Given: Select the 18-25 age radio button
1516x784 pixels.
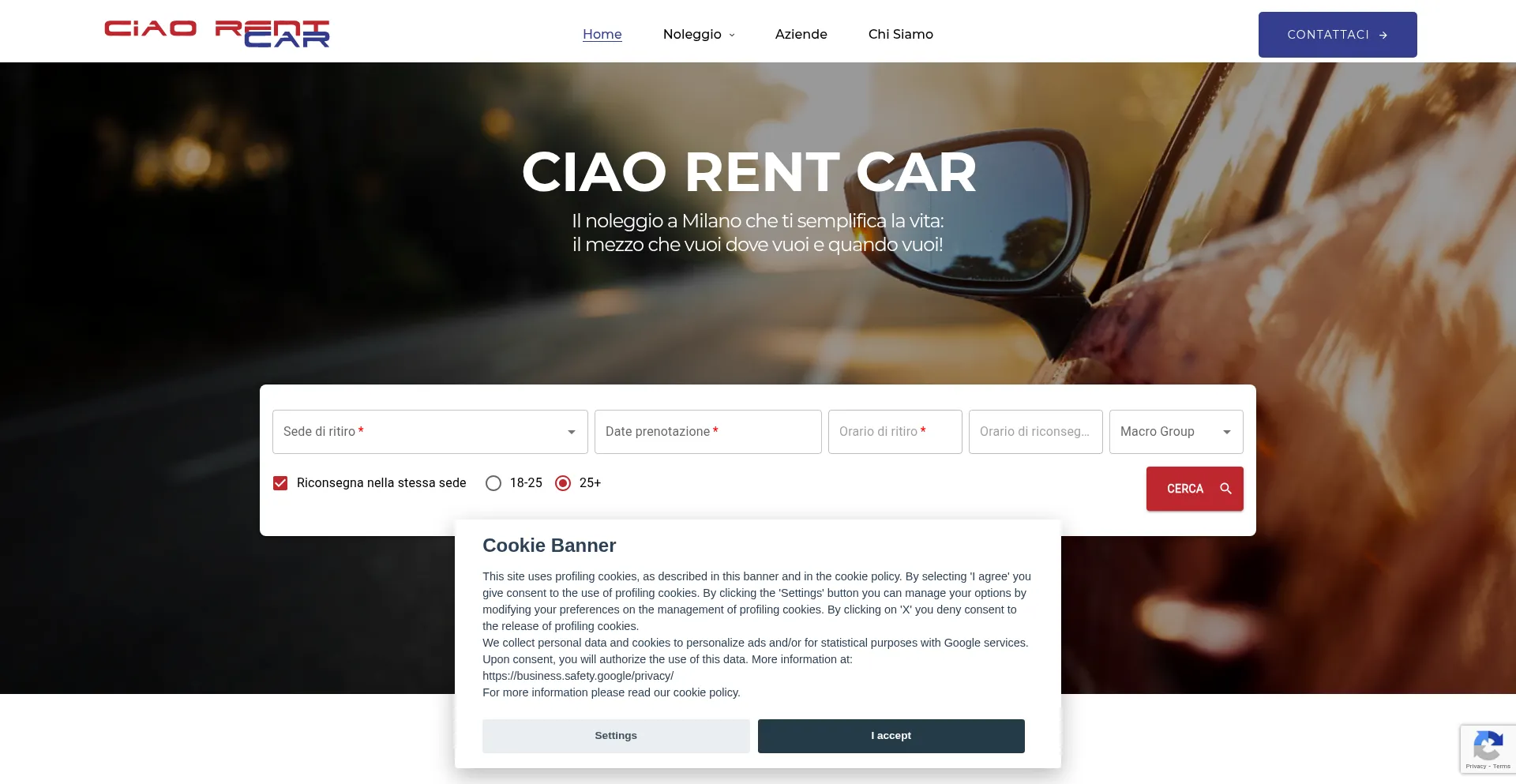Looking at the screenshot, I should coord(493,483).
